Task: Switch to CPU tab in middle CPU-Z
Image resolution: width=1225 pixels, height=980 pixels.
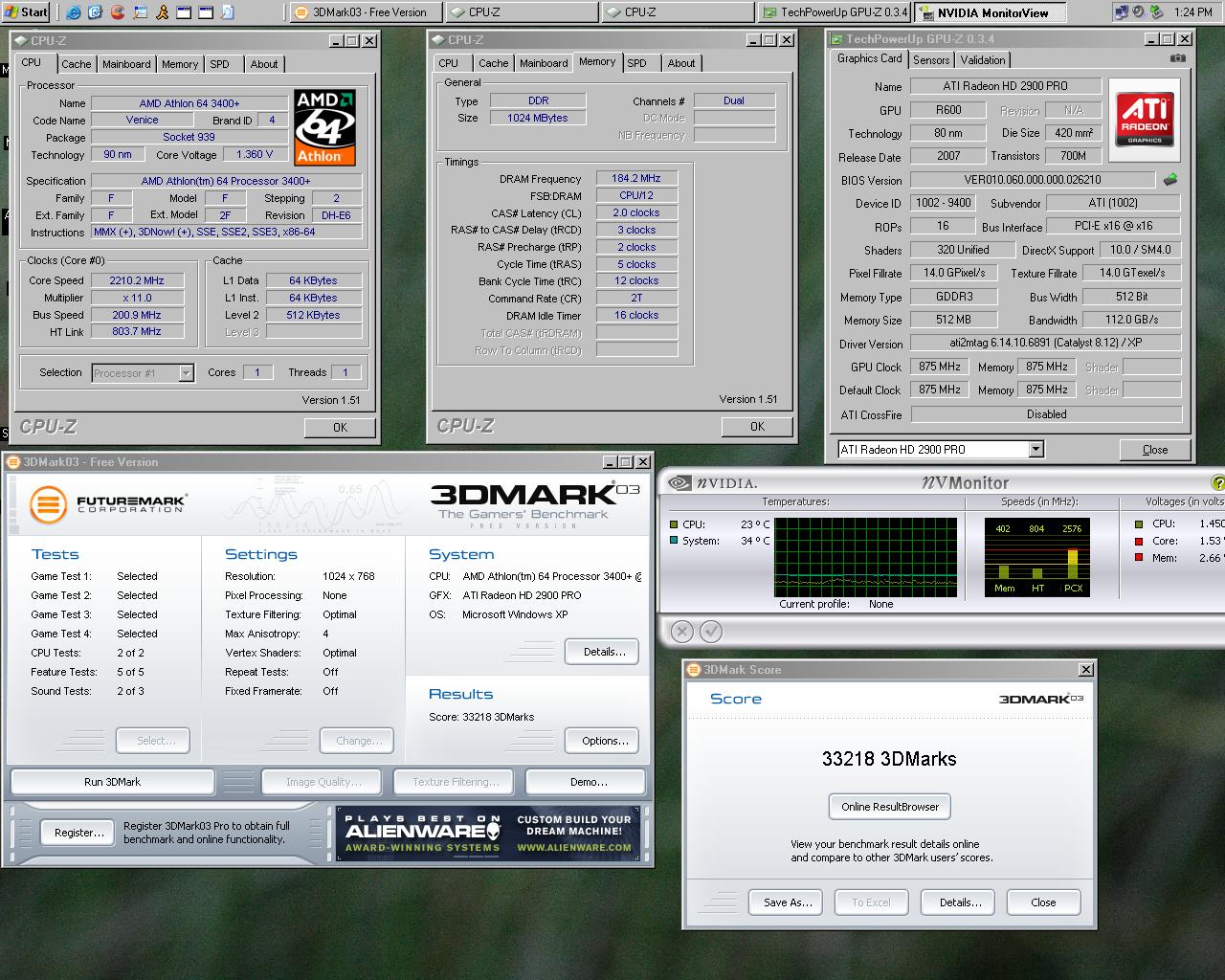Action: (448, 63)
